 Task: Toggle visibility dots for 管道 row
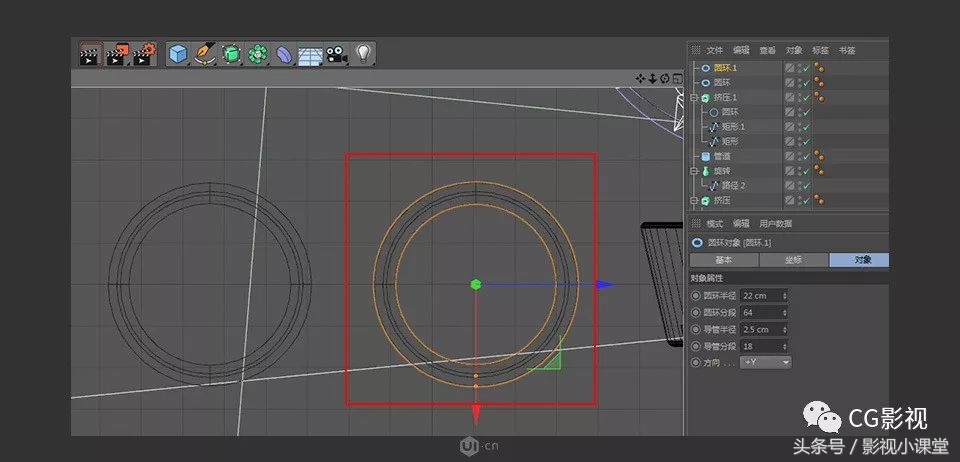tap(799, 157)
